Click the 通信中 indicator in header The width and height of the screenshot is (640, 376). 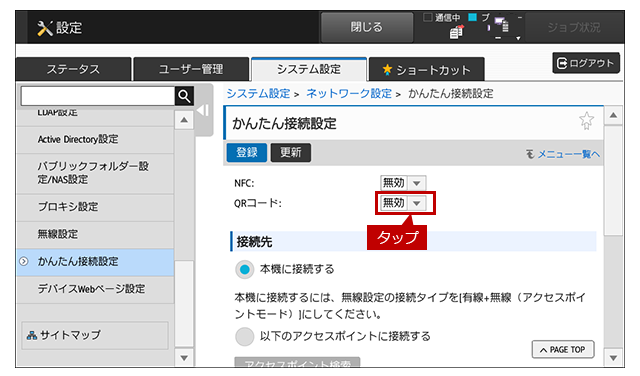[442, 18]
